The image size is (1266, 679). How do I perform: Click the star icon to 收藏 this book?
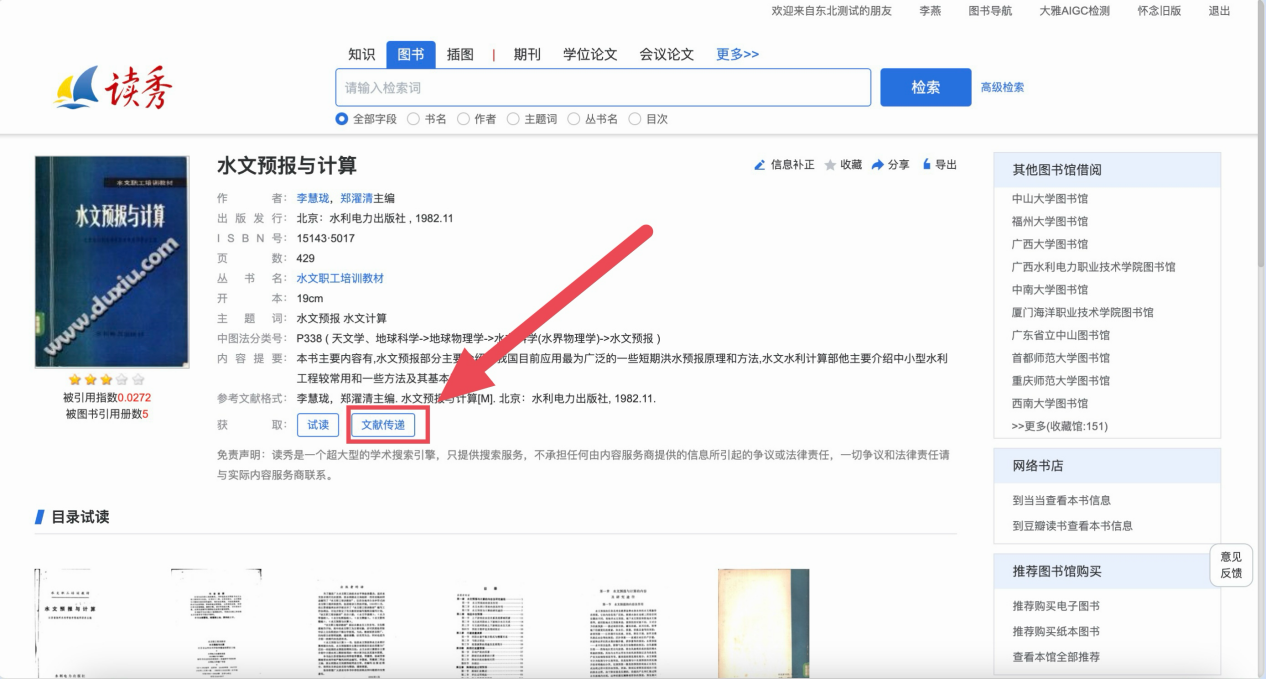[830, 165]
